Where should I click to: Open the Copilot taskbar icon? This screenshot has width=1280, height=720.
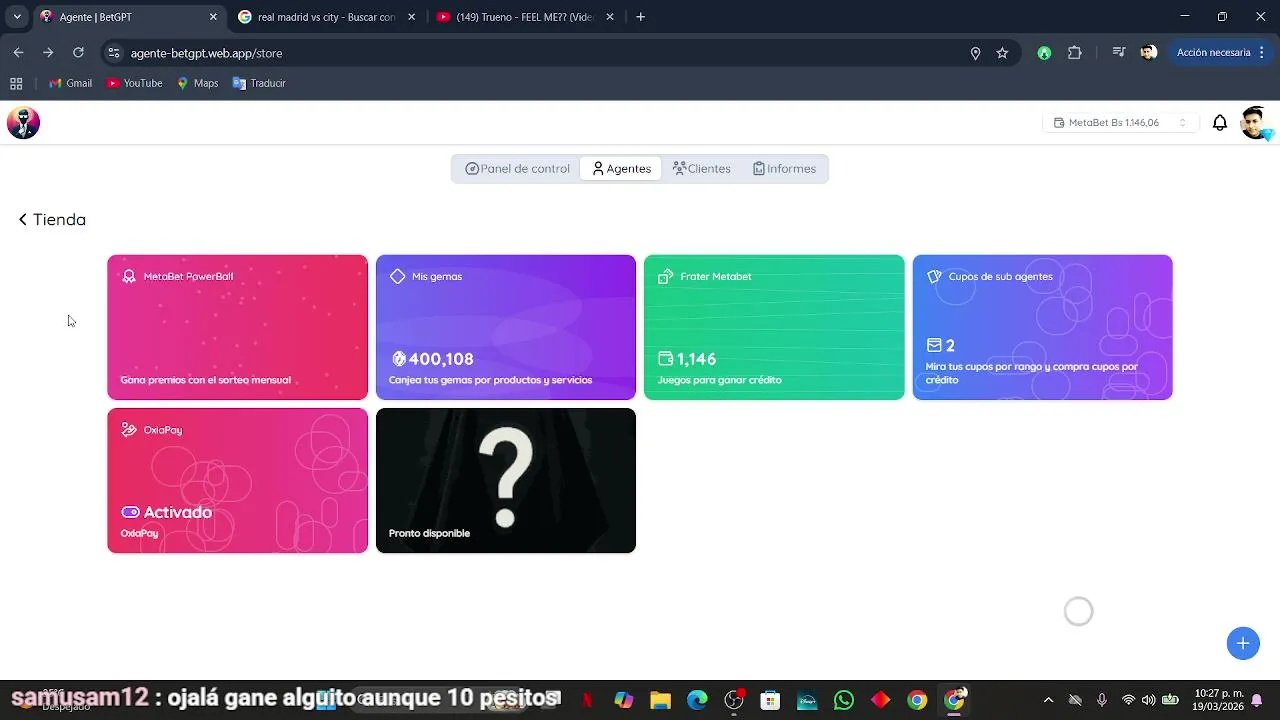[624, 700]
